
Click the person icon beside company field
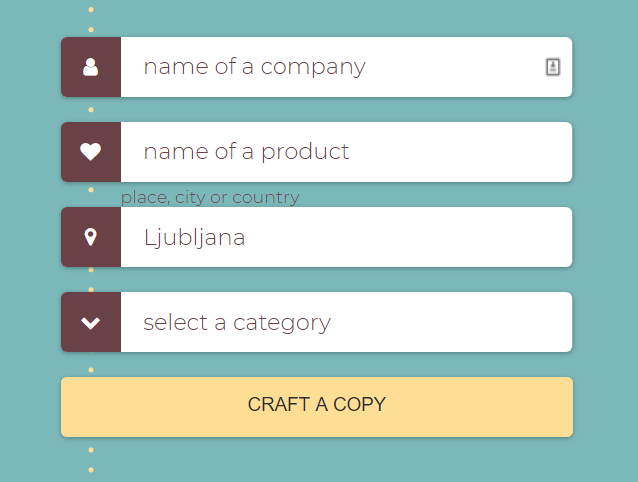(91, 67)
